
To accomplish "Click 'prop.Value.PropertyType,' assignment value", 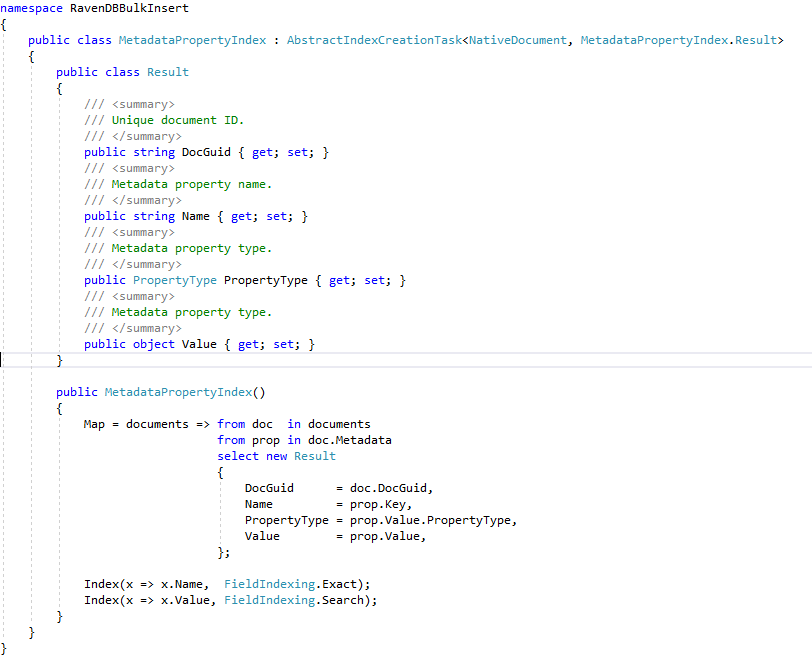I will [x=433, y=520].
